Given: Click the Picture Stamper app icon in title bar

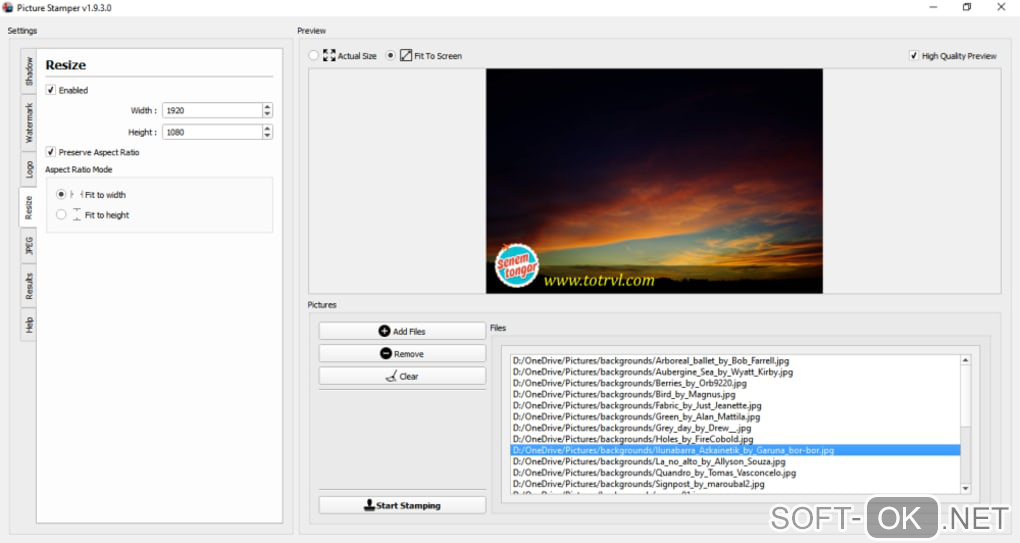Looking at the screenshot, I should 8,8.
